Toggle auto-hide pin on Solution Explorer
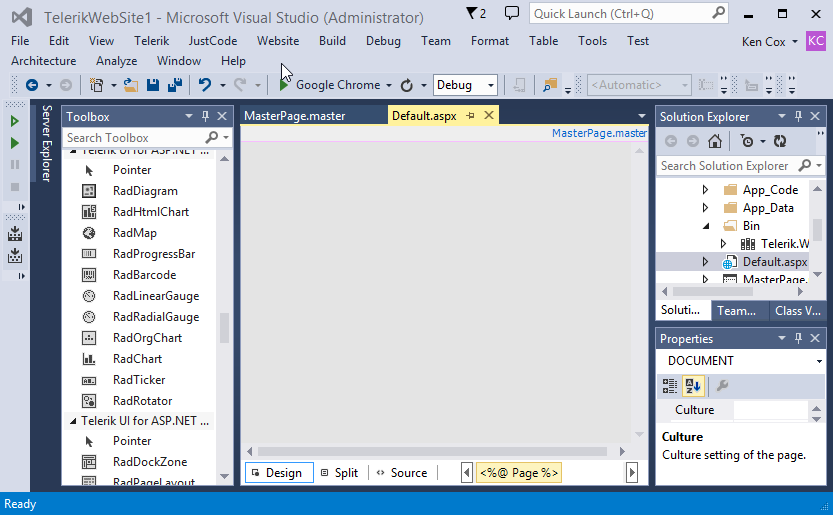This screenshot has width=833, height=515. point(798,116)
